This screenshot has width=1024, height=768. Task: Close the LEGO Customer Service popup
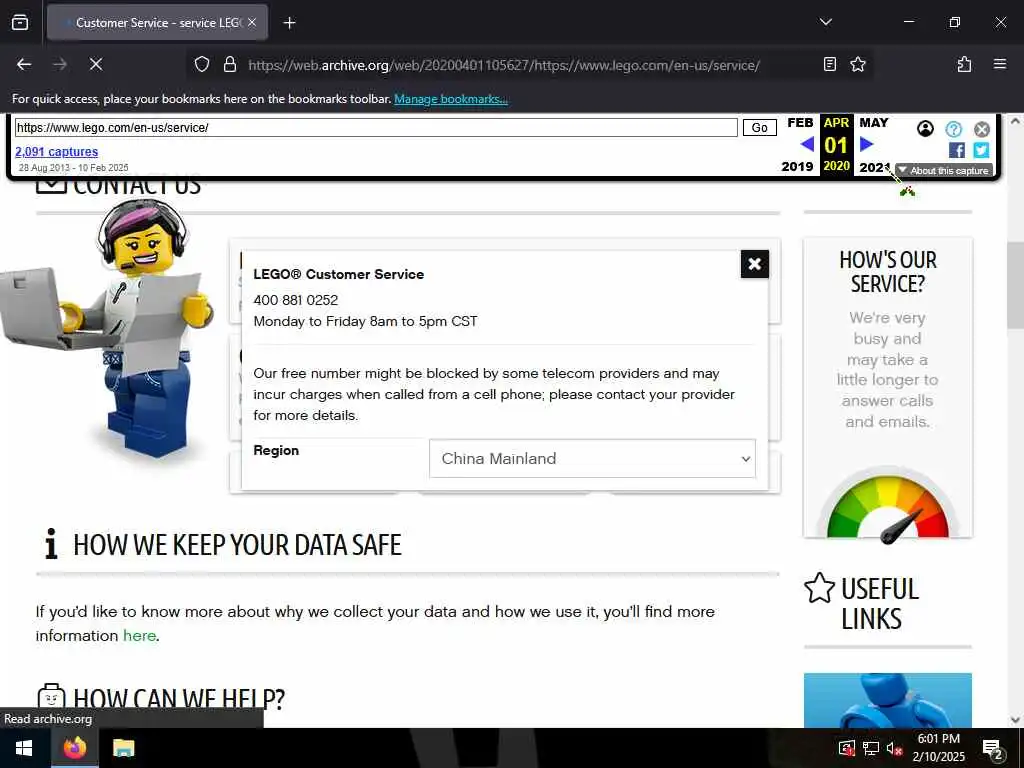pyautogui.click(x=755, y=264)
